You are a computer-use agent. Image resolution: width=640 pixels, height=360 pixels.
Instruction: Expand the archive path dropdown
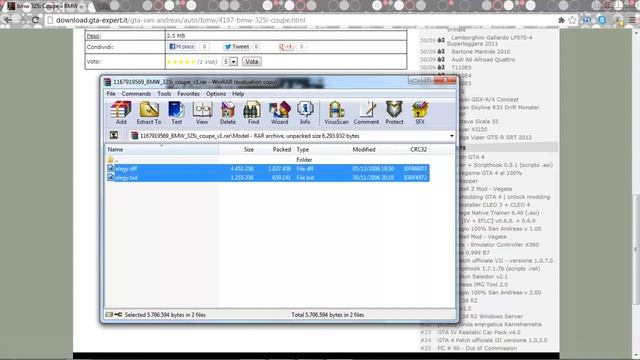coord(451,136)
